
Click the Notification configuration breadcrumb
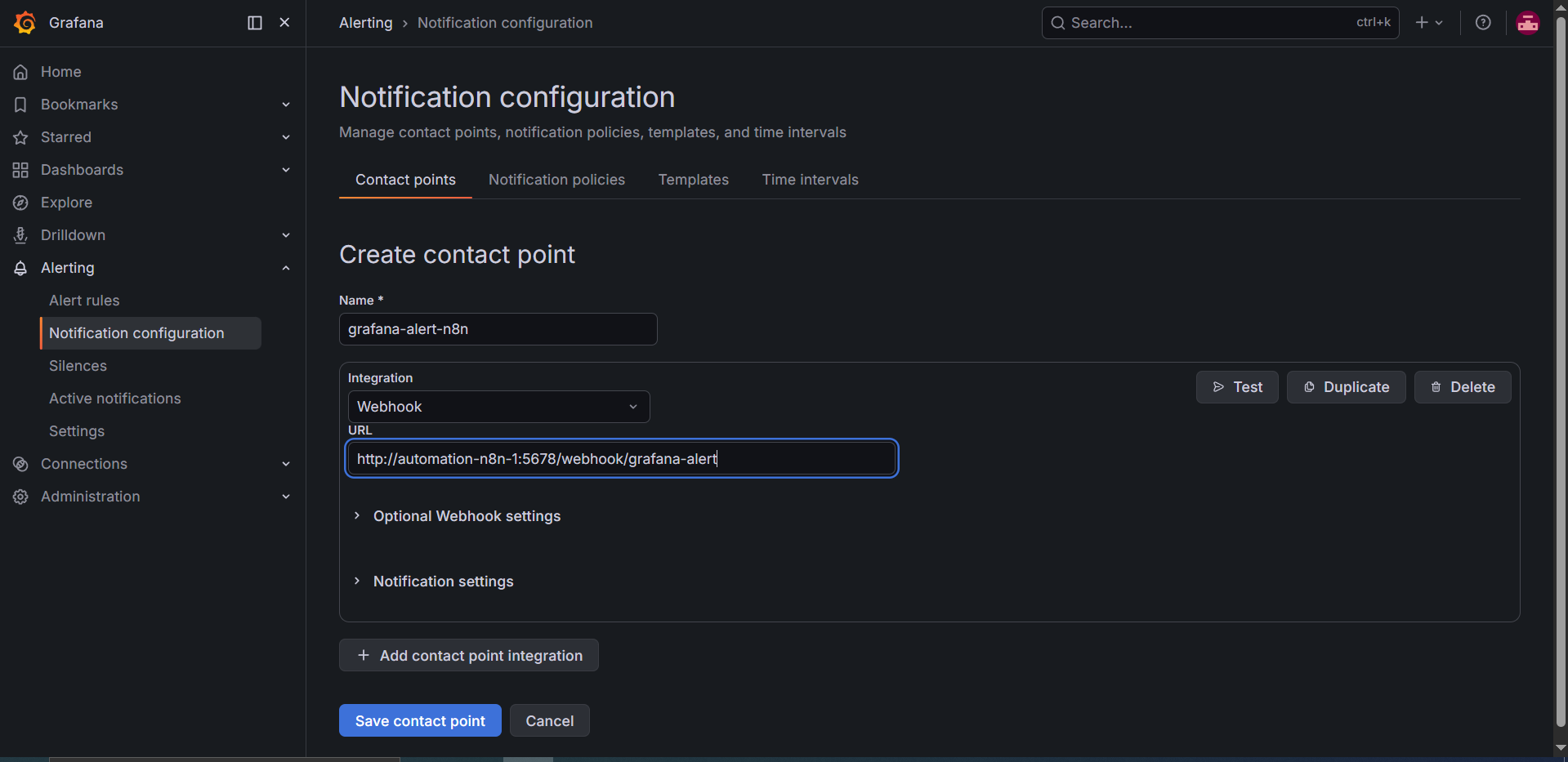[505, 23]
